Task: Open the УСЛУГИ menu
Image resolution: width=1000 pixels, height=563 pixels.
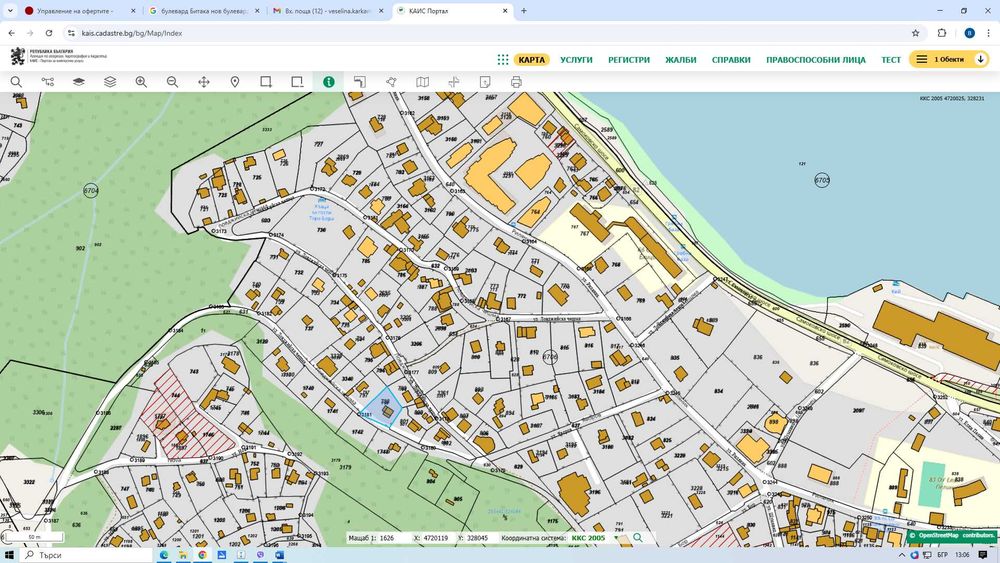Action: pos(576,60)
